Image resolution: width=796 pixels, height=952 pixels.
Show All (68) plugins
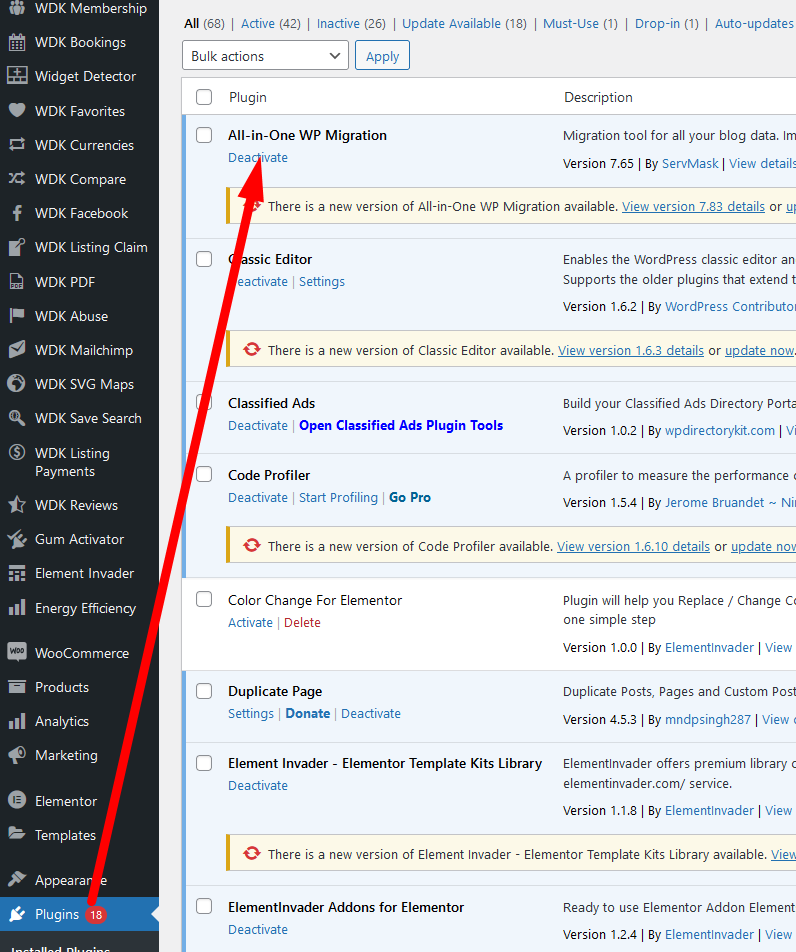tap(204, 24)
